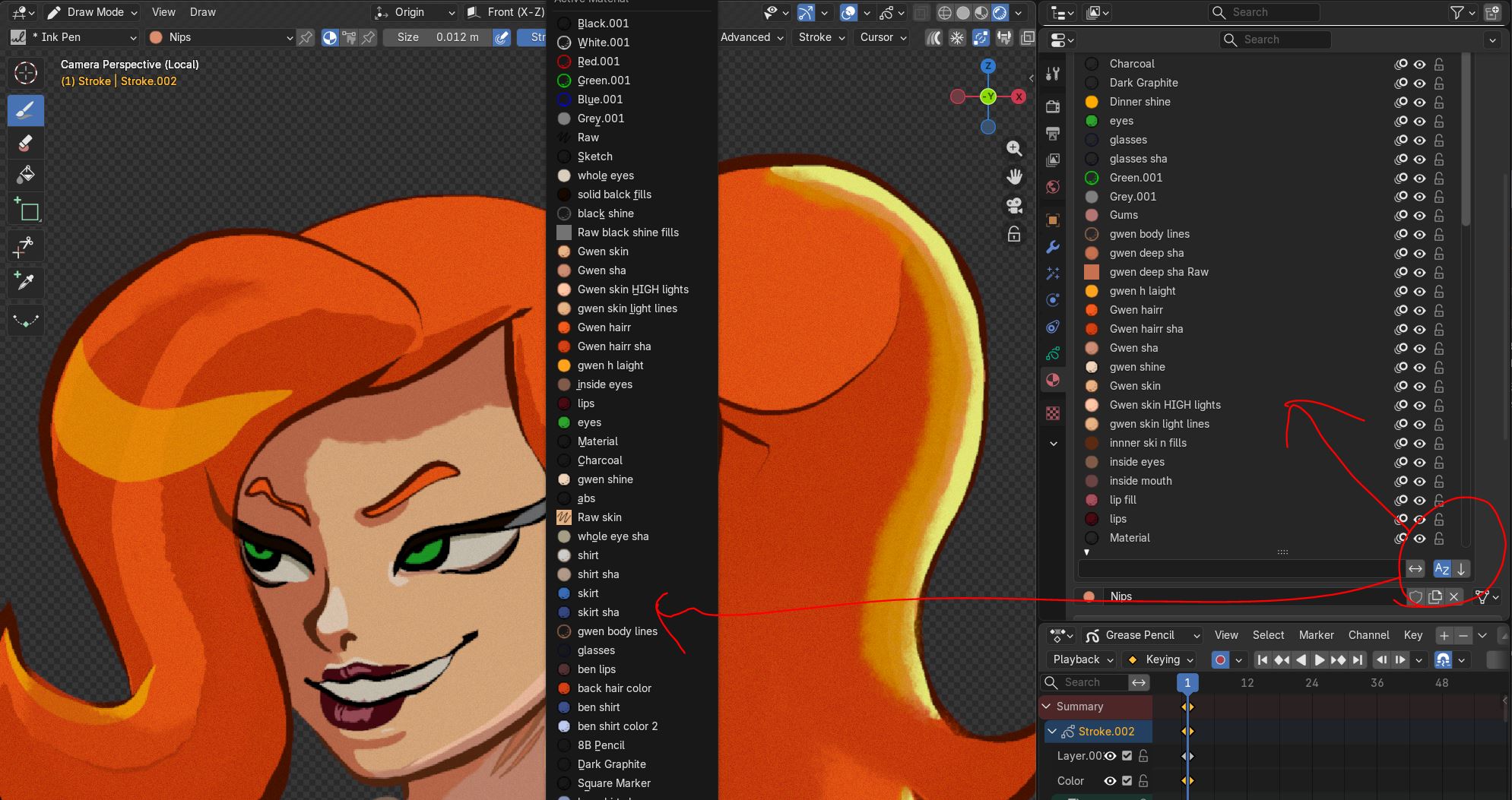Open the Origin stroke placement dropdown
This screenshot has height=800, width=1512.
click(x=415, y=12)
